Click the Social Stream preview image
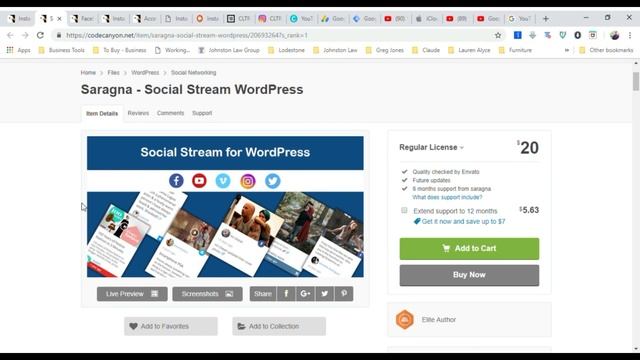The image size is (640, 360). (225, 207)
